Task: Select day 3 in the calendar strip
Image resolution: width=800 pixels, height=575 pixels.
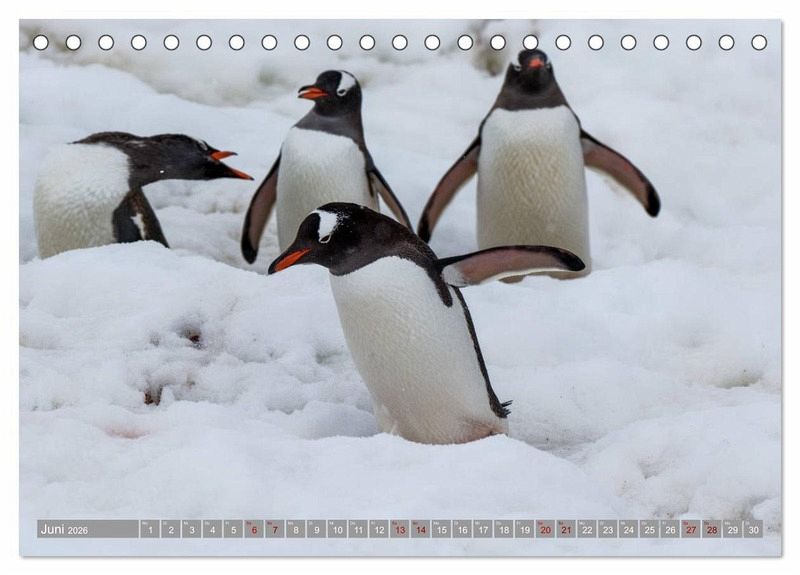Action: [192, 529]
